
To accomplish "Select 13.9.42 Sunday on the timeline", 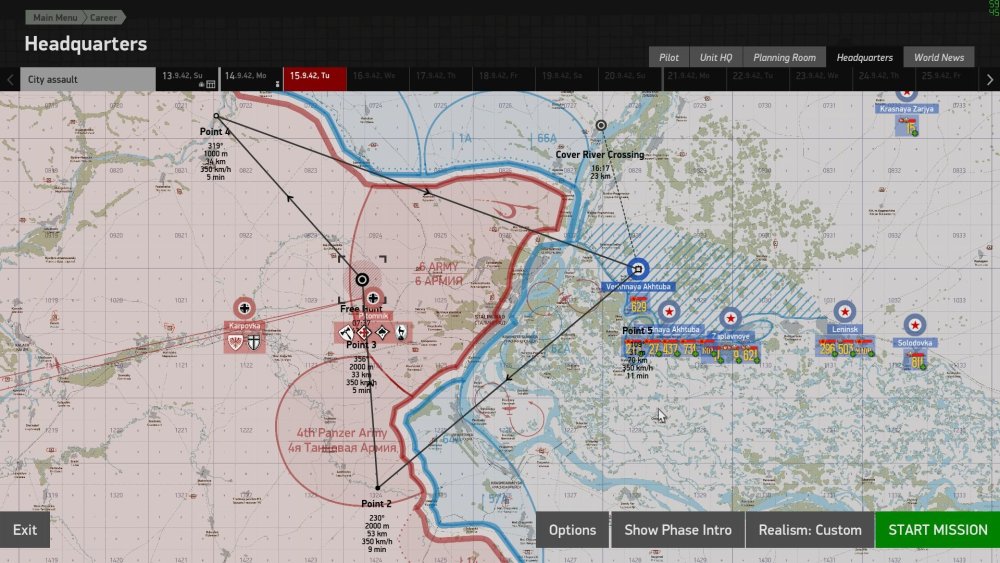I will (187, 79).
